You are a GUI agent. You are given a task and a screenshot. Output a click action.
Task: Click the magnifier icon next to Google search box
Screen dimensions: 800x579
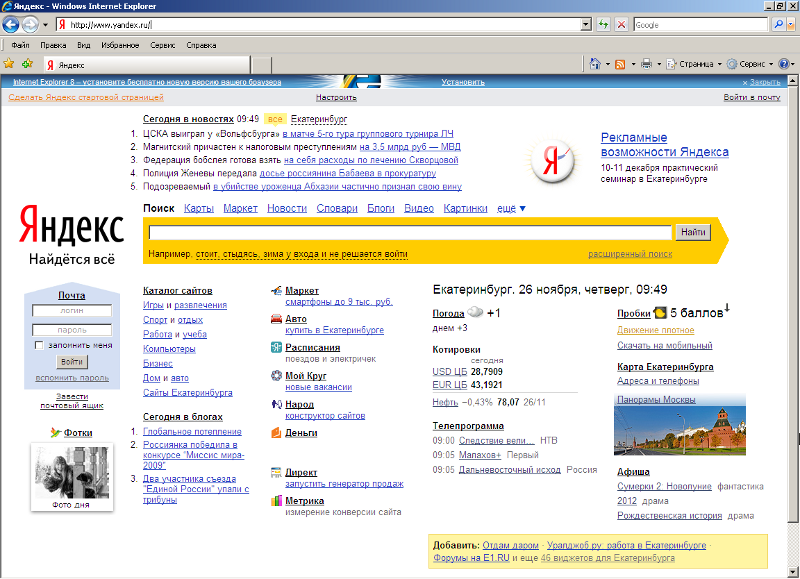(x=778, y=24)
